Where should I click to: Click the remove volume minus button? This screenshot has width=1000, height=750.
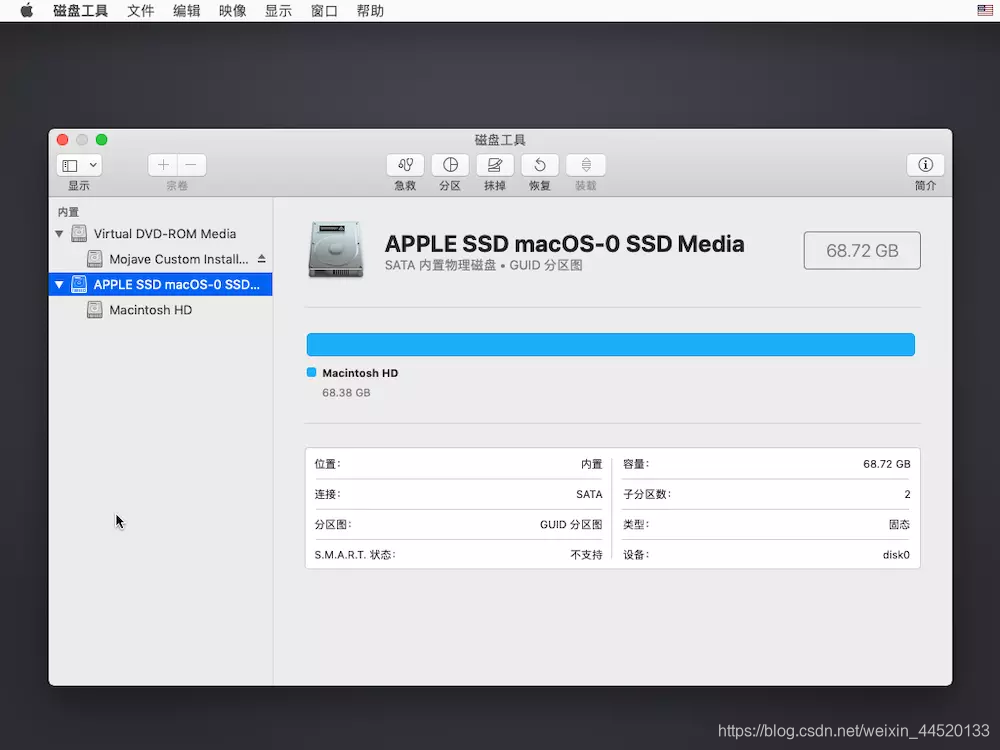tap(191, 165)
